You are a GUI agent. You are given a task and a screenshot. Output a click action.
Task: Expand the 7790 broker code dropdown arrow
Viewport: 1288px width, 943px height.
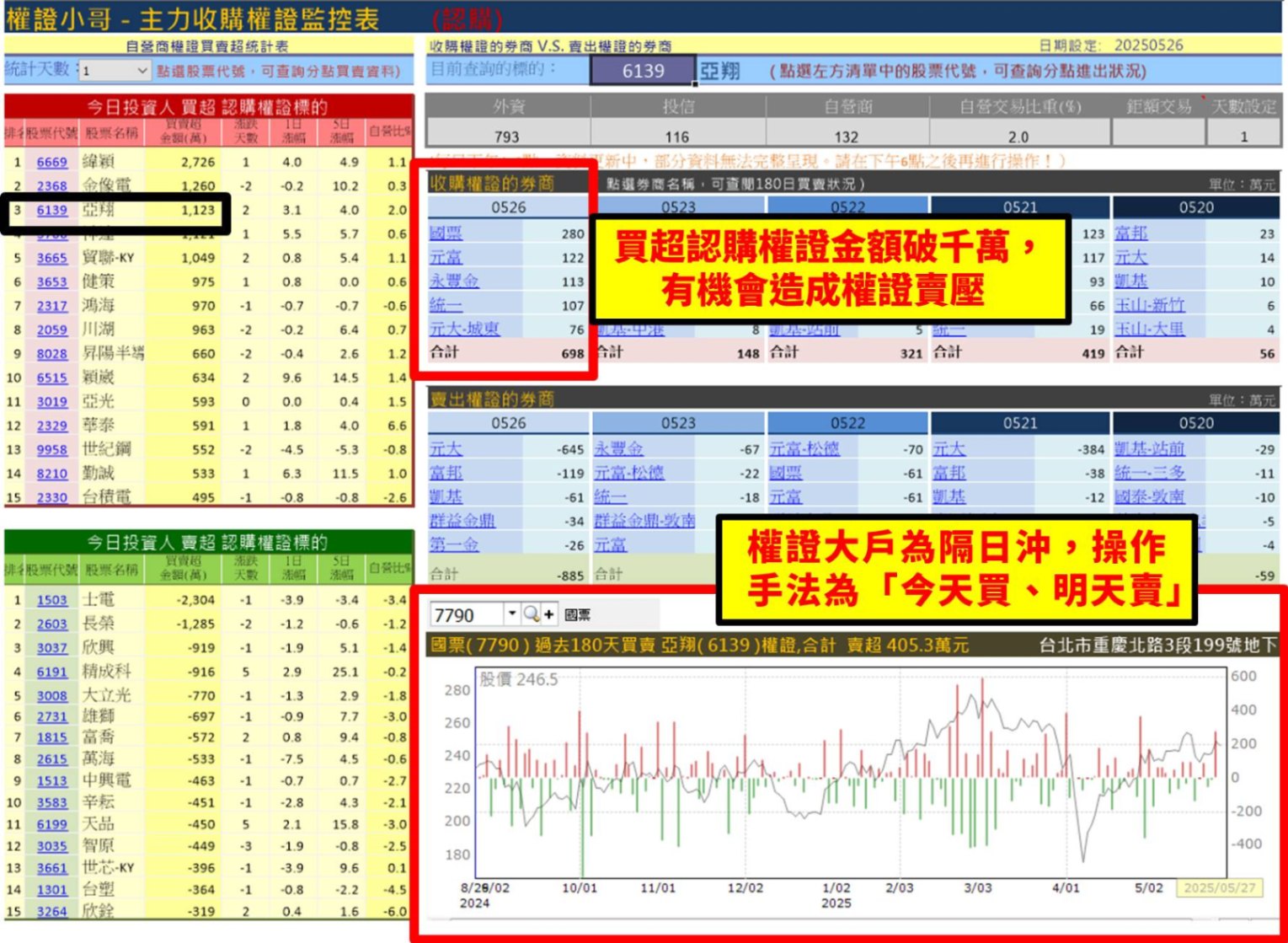tap(511, 614)
